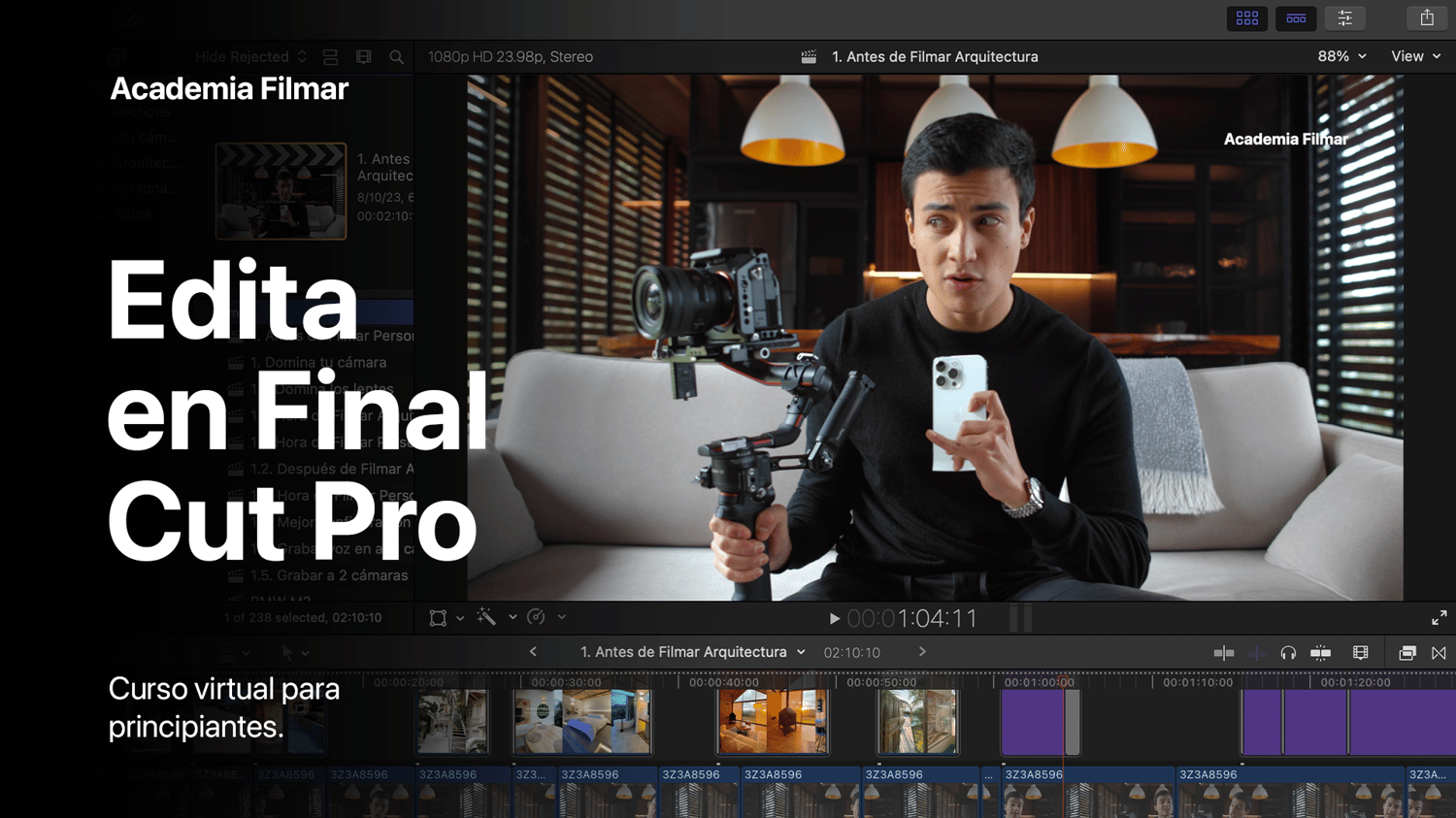Open the View options dropdown
The image size is (1456, 818).
point(1416,56)
